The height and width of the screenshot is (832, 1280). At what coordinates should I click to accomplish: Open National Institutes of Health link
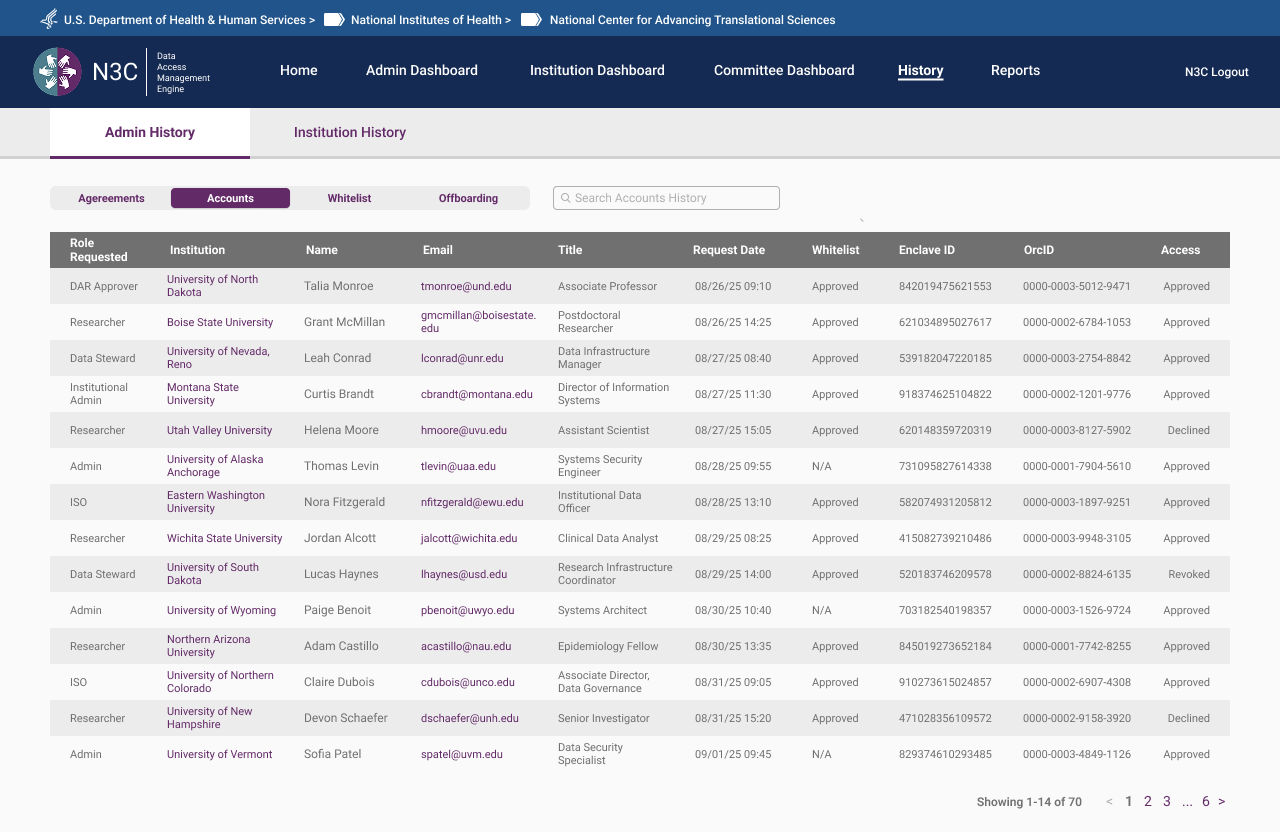[430, 20]
